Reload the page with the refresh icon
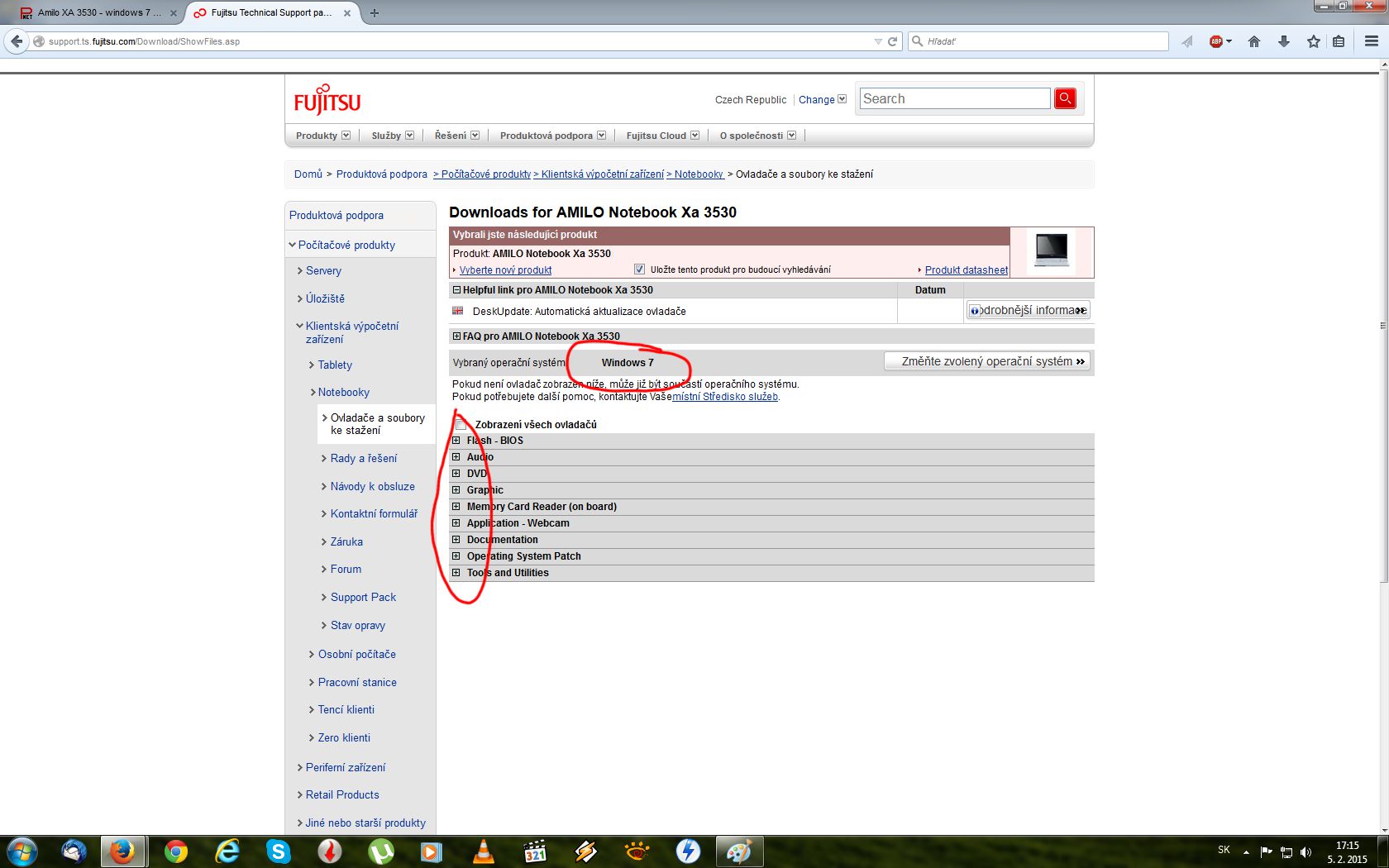Screen dimensions: 1389x868 coord(893,41)
